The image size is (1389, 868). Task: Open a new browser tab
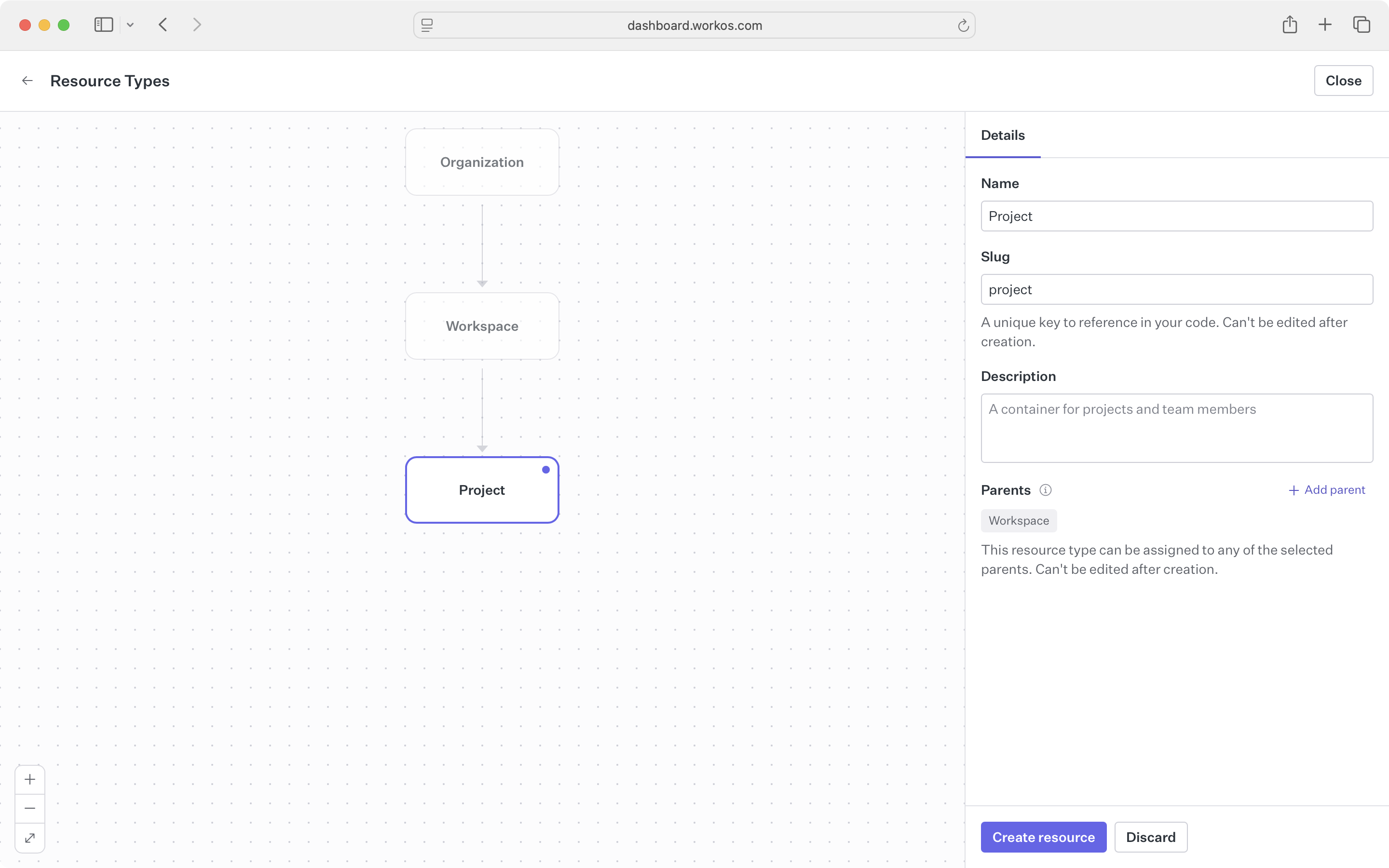[x=1325, y=24]
